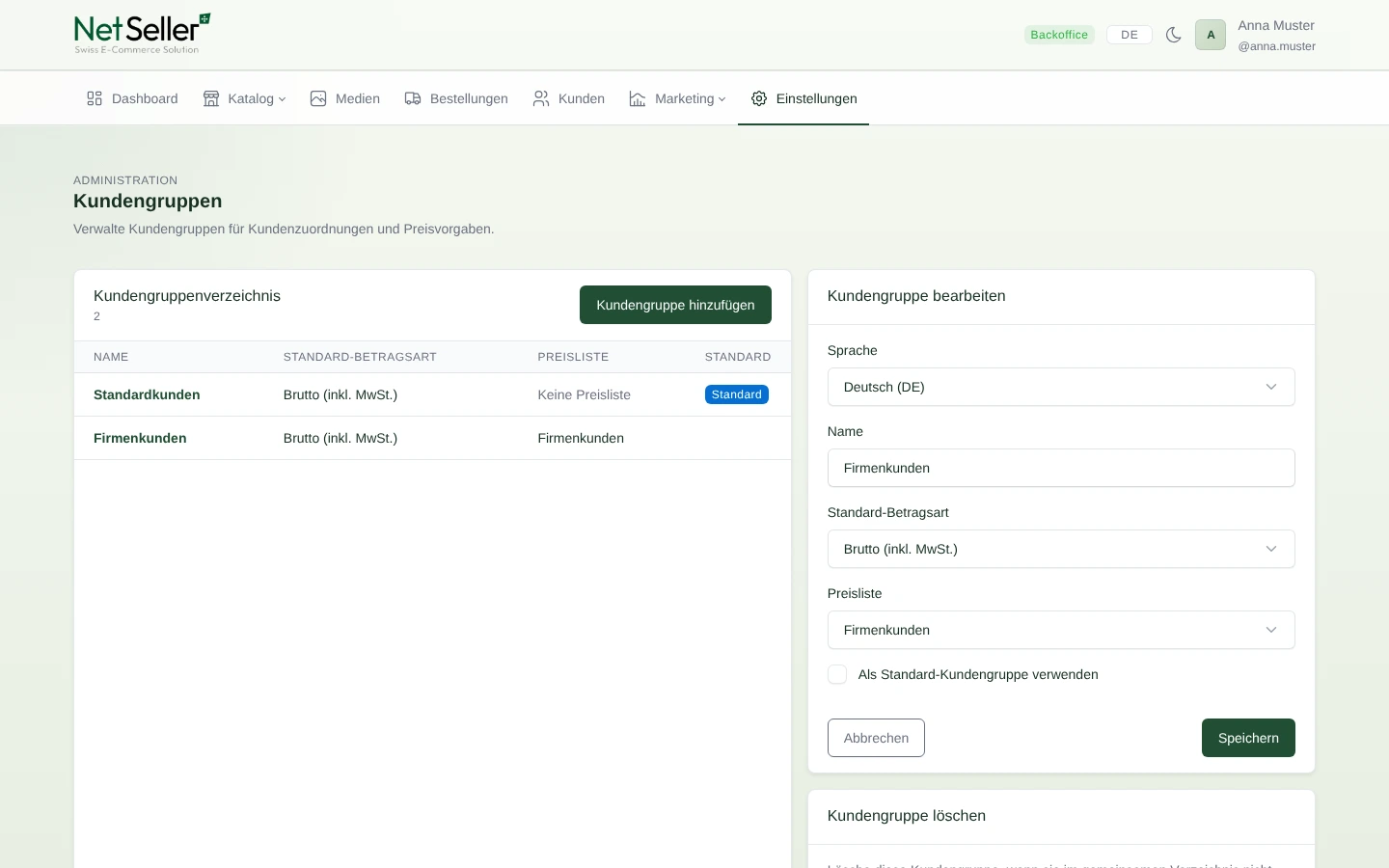Click the STANDARD column header

pos(738,357)
